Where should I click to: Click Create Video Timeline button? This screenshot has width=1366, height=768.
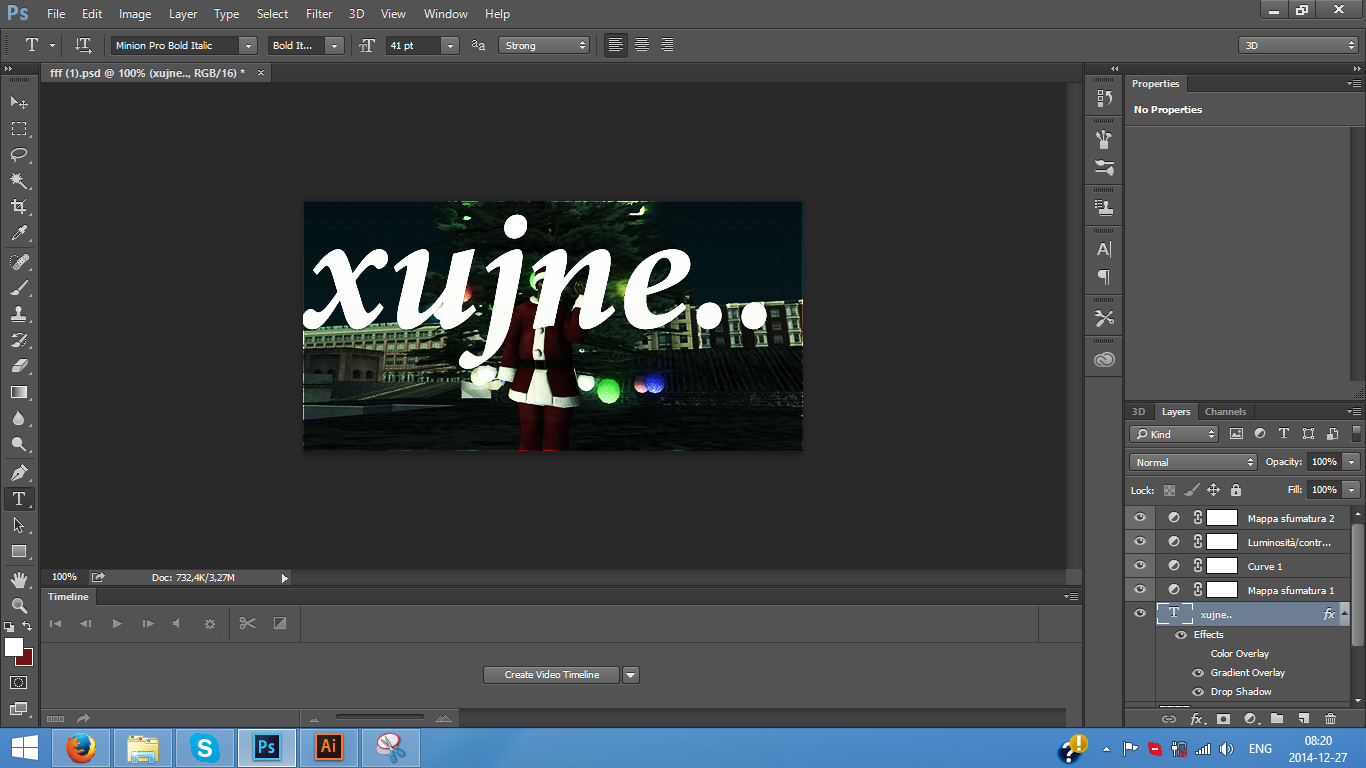[552, 675]
